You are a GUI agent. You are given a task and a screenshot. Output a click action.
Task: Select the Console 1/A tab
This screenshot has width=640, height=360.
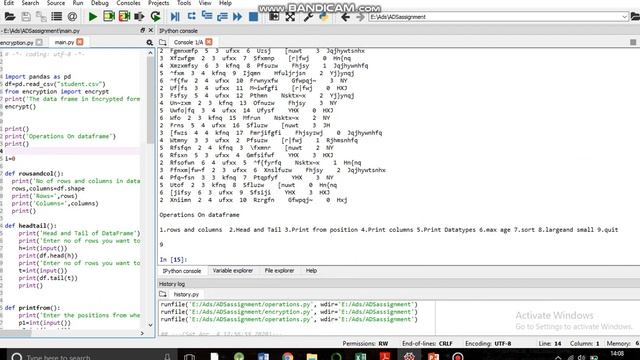tap(188, 42)
